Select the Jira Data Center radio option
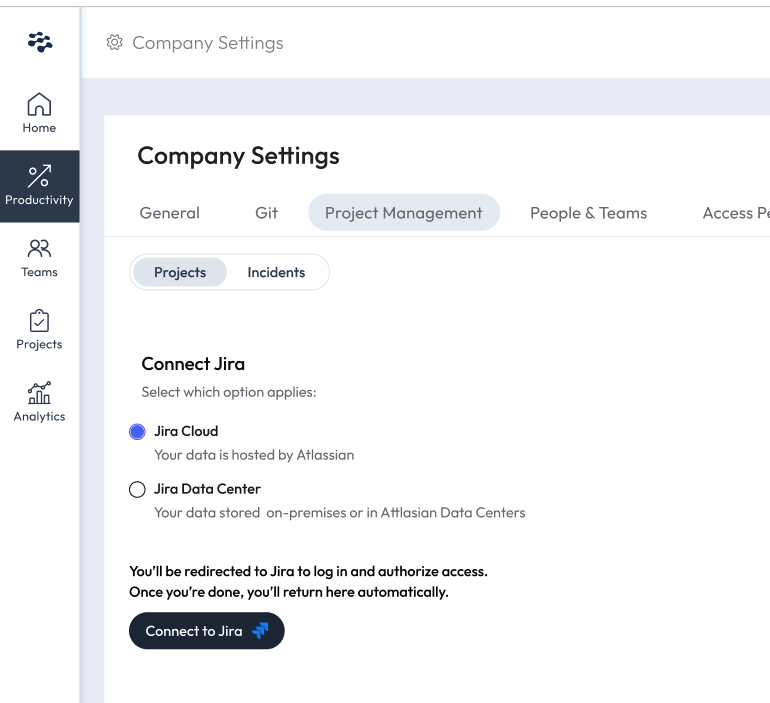Image resolution: width=770 pixels, height=703 pixels. (138, 490)
